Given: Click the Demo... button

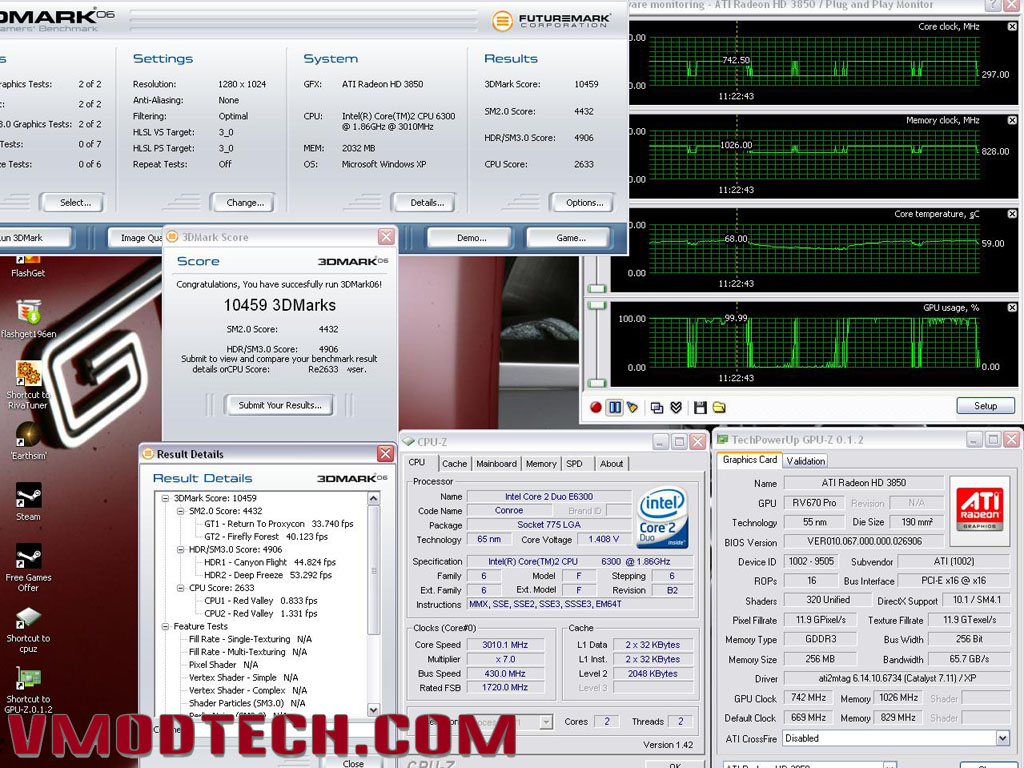Looking at the screenshot, I should (472, 238).
